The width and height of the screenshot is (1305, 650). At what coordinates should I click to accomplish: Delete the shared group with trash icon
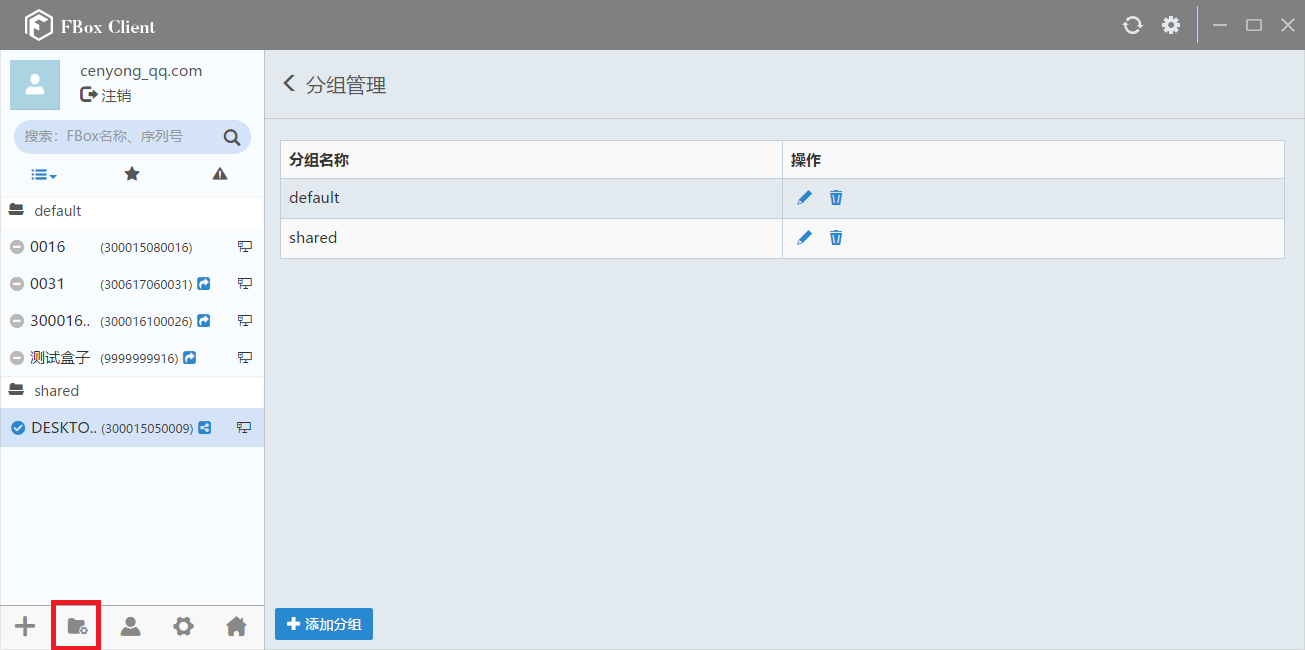tap(836, 238)
